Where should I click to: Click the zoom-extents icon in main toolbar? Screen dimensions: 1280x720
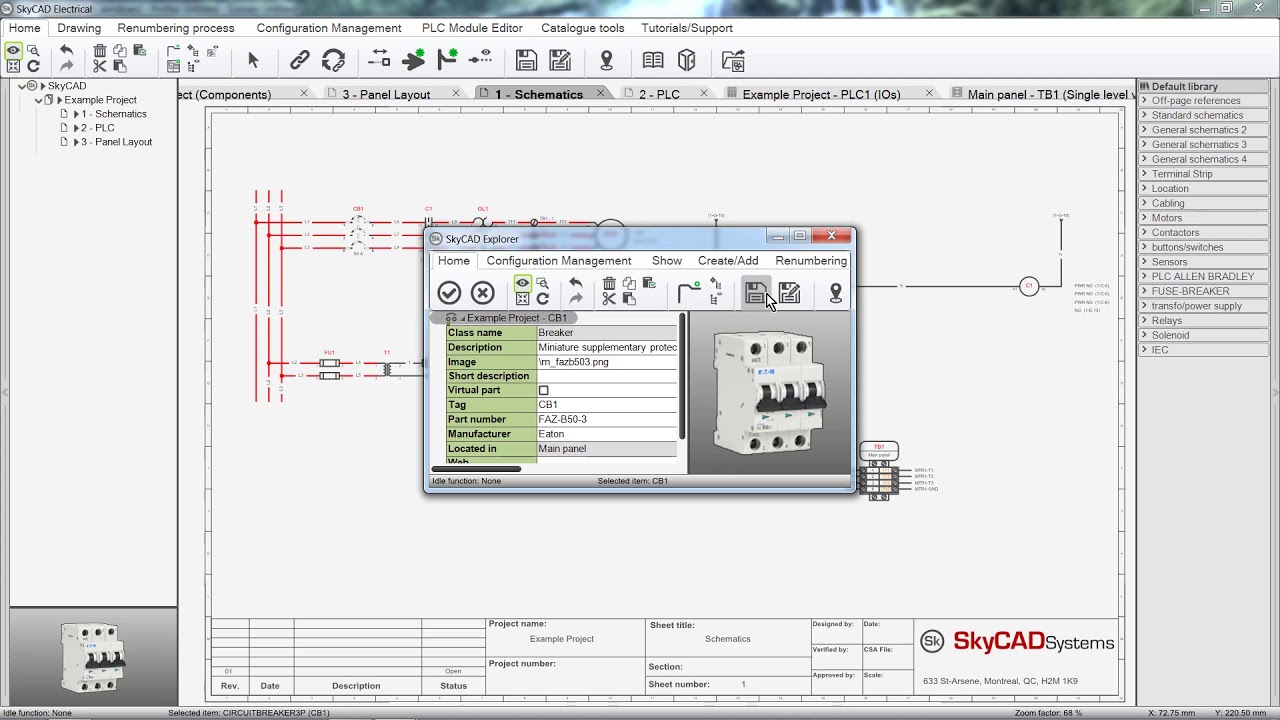point(14,67)
